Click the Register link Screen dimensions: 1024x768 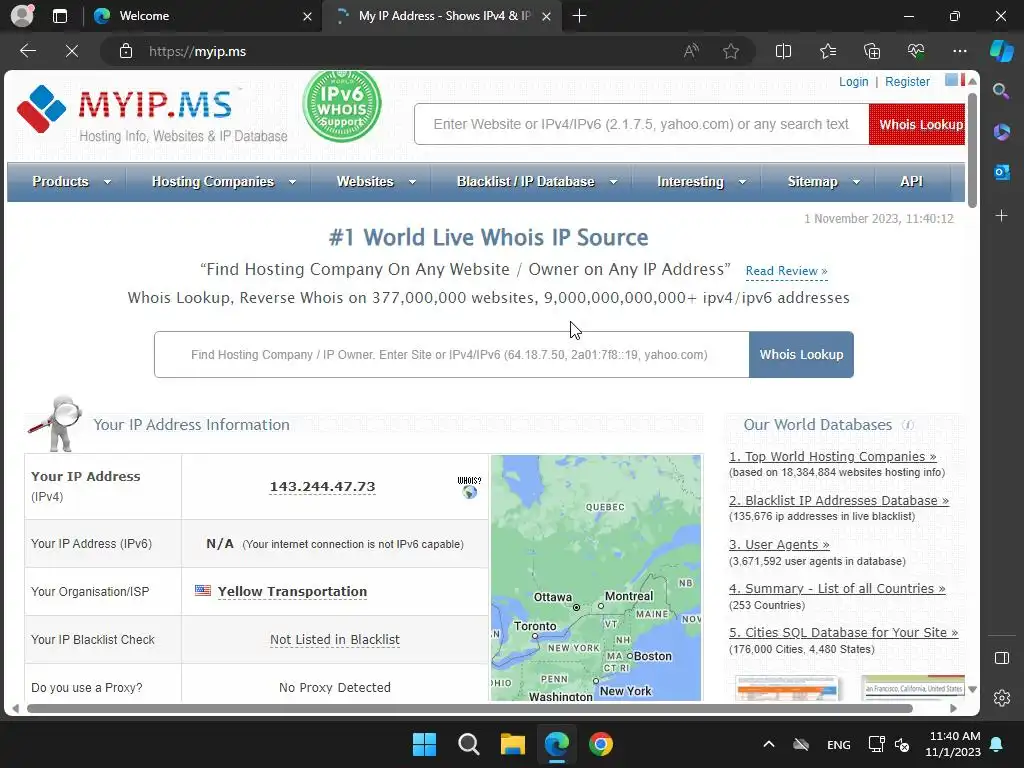pyautogui.click(x=907, y=82)
